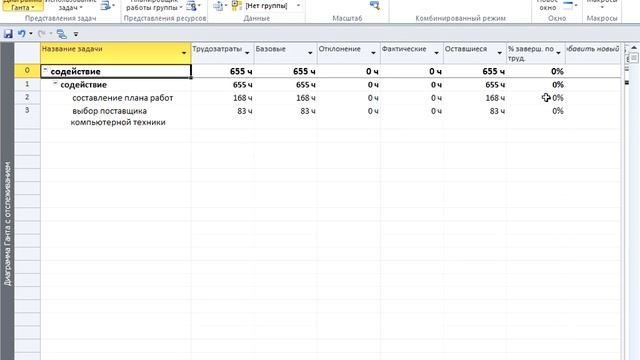Open the Оставшиеся column filter arrow
The width and height of the screenshot is (640, 360).
499,53
